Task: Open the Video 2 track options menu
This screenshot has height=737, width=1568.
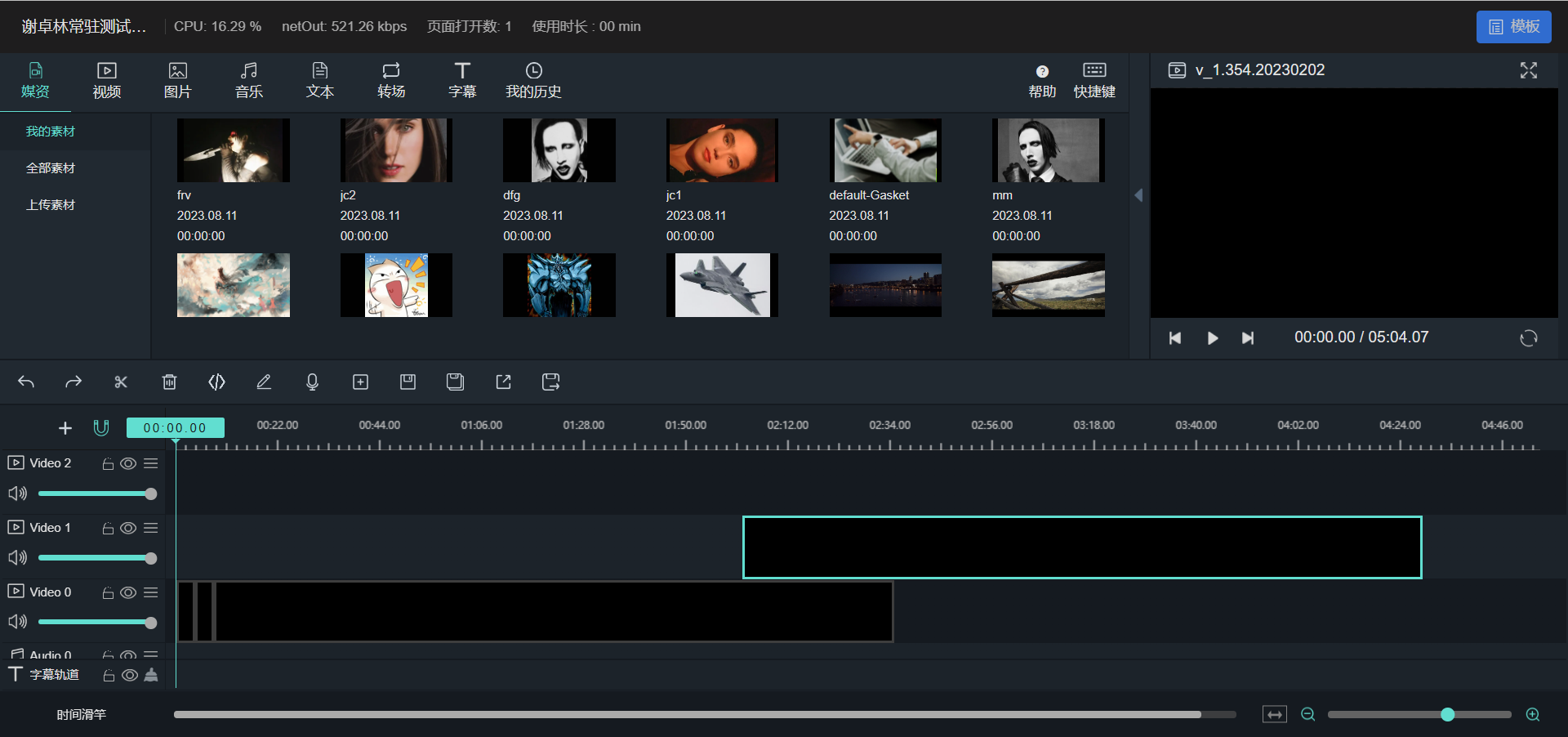Action: 151,463
